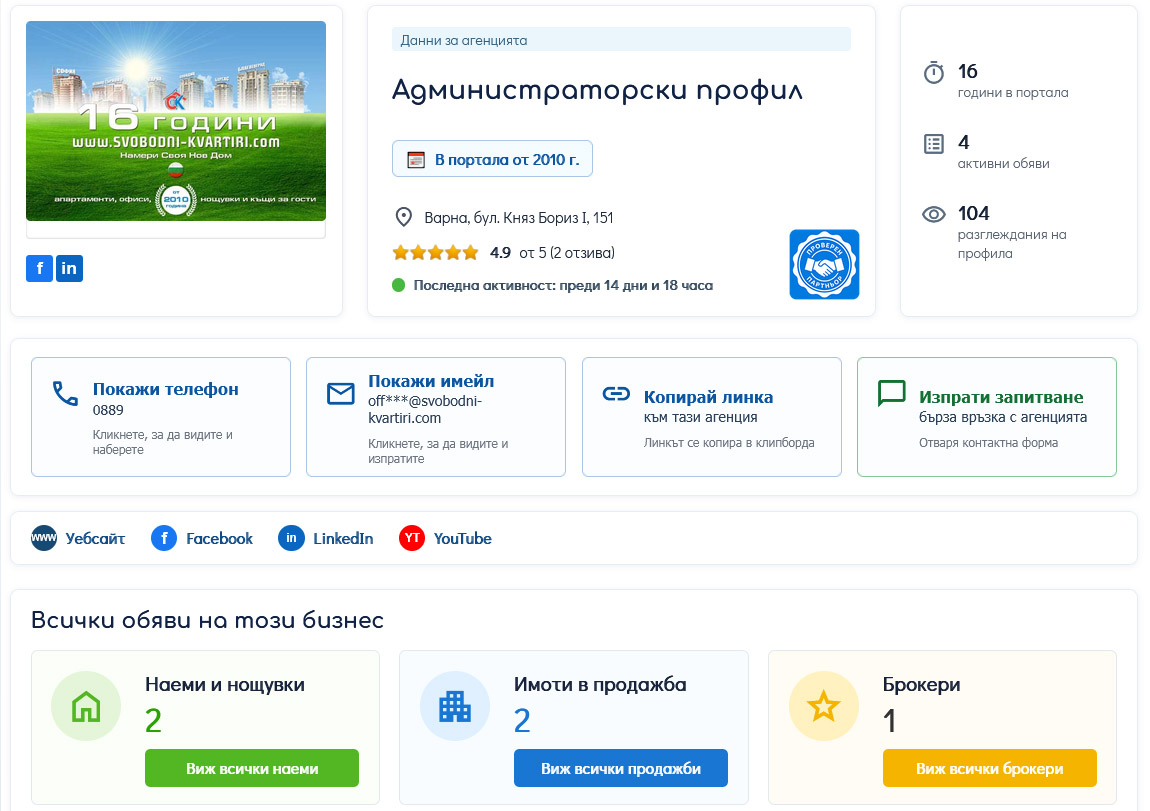Open the "Facebook" text link
Image resolution: width=1150 pixels, height=811 pixels.
pos(219,539)
